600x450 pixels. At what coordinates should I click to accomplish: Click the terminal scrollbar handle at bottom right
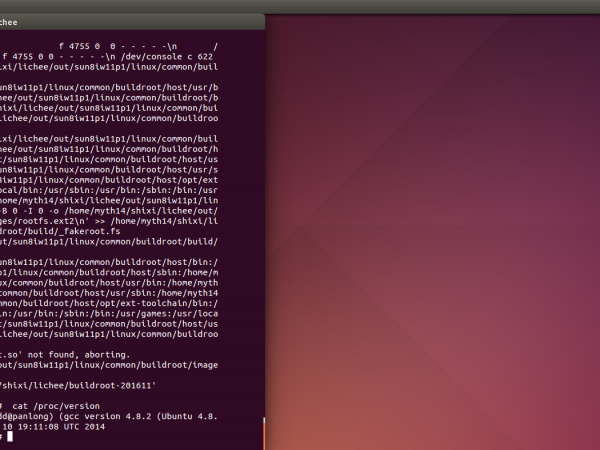point(264,433)
